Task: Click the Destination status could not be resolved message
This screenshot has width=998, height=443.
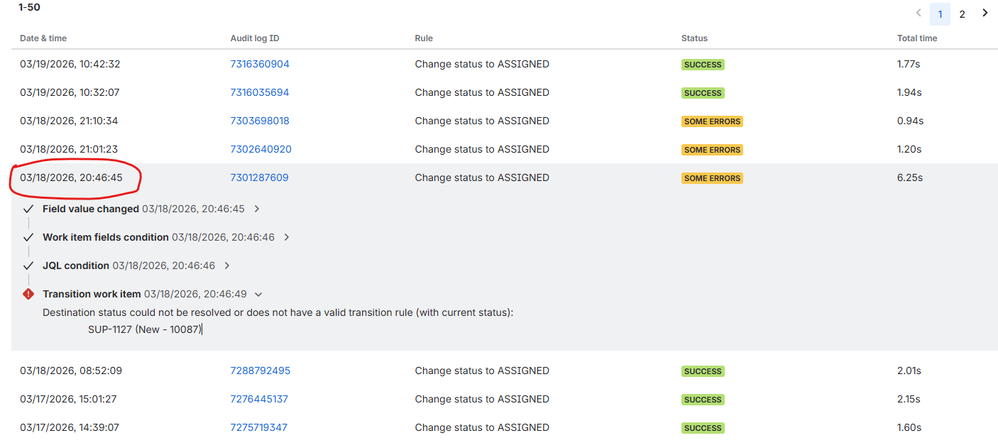Action: [278, 313]
